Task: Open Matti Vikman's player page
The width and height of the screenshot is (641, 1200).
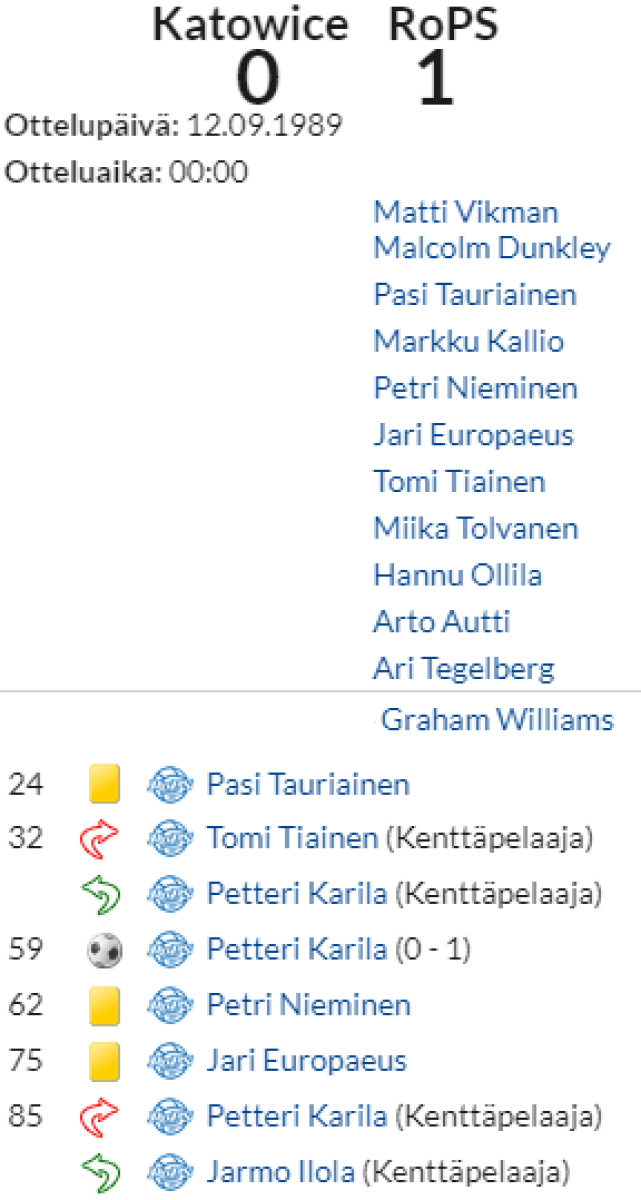Action: (465, 213)
